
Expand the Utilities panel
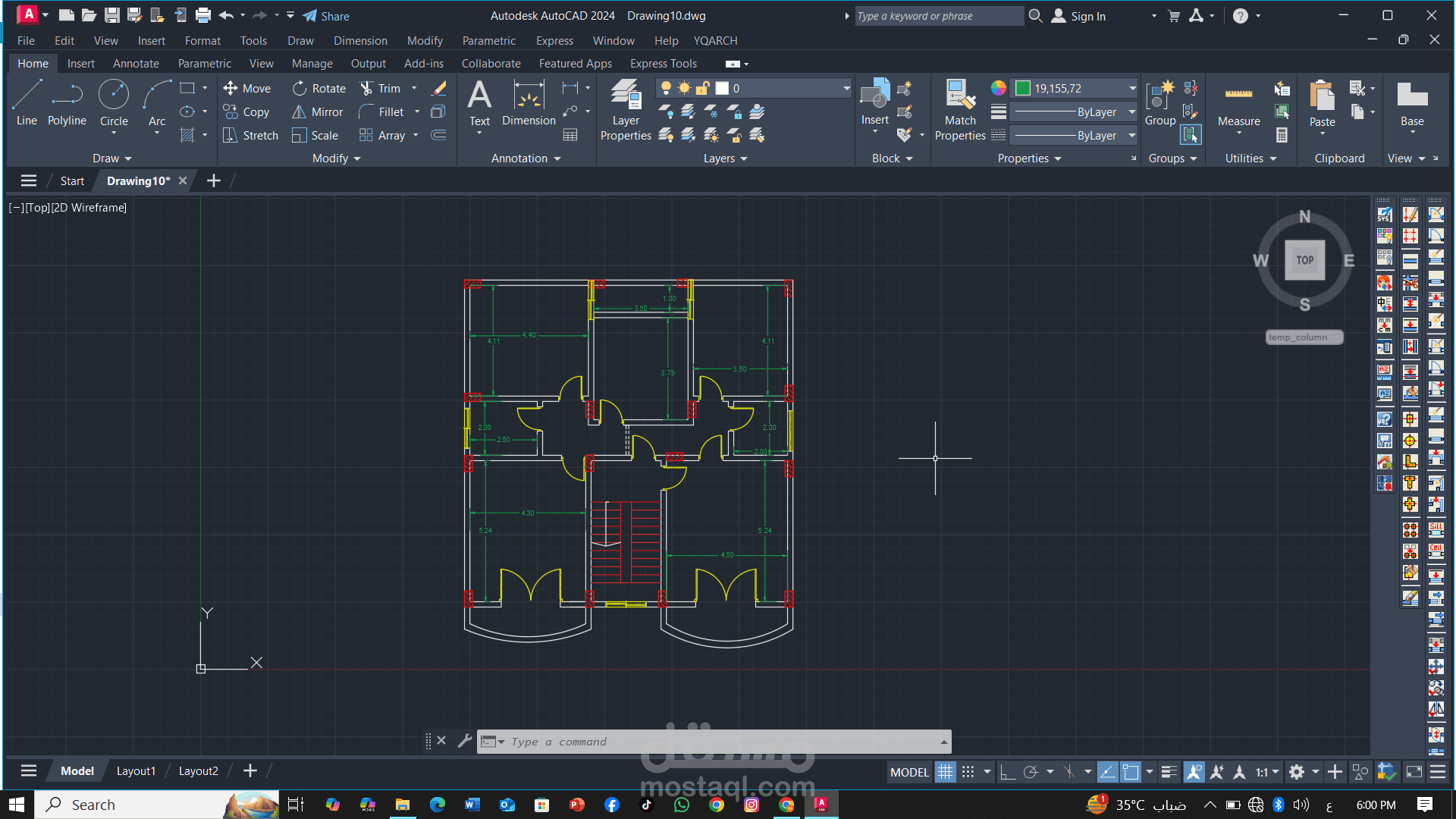[1251, 158]
